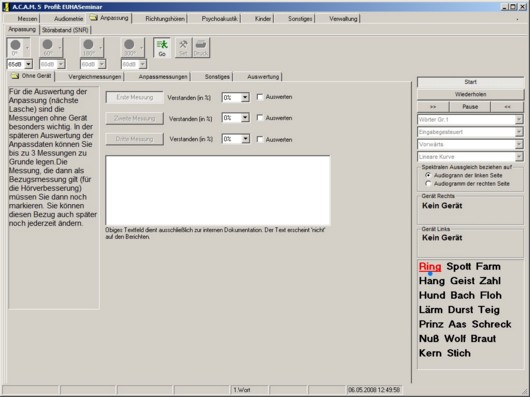The width and height of the screenshot is (530, 397).
Task: Click Kein Gerät under Gerät Links
Action: click(x=442, y=238)
